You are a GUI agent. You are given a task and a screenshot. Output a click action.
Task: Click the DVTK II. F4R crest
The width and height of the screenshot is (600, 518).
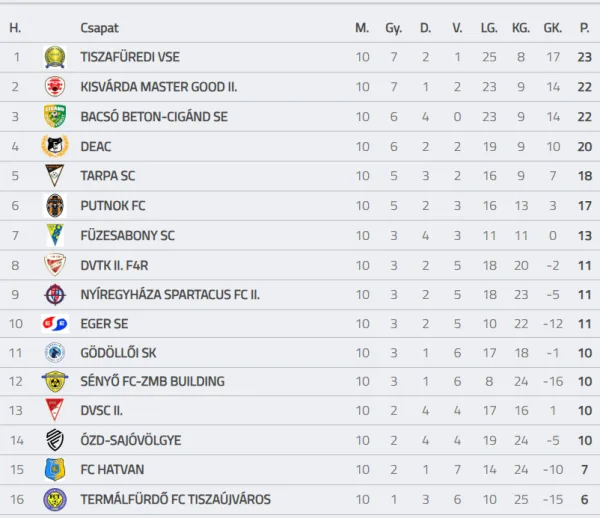pos(54,265)
